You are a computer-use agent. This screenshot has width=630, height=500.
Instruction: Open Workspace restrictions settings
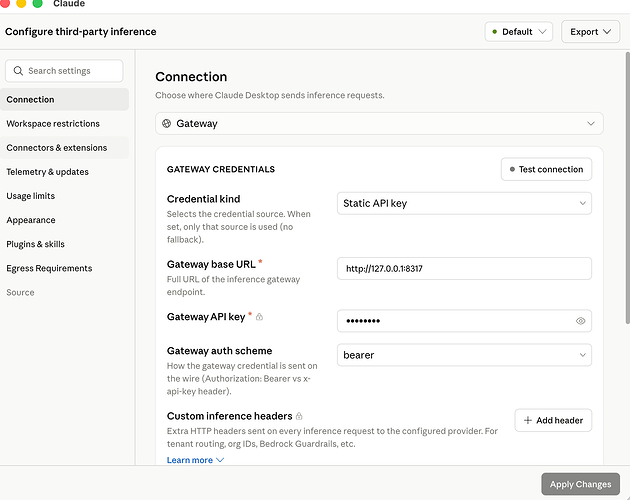(64, 123)
